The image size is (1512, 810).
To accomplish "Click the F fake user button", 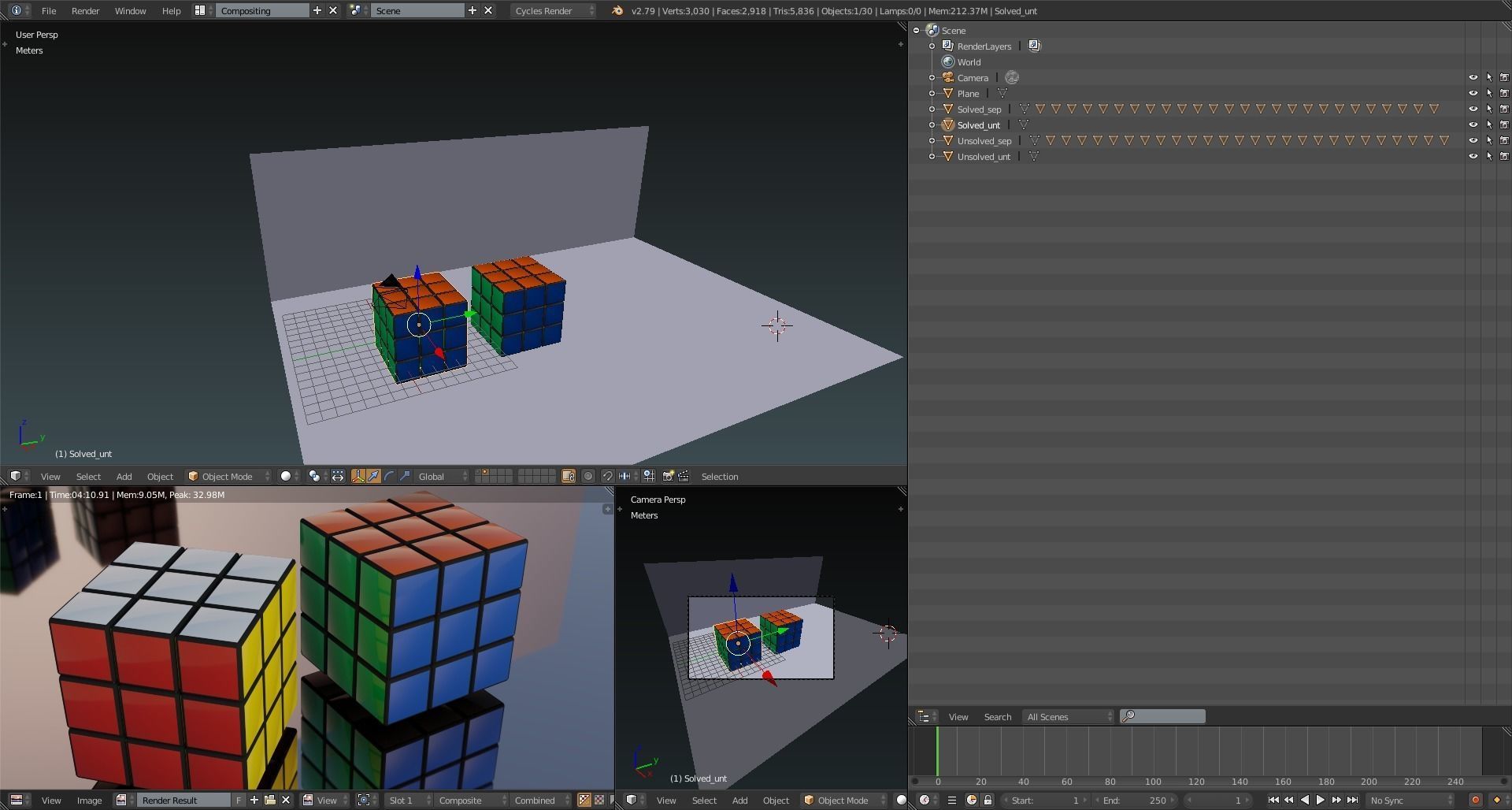I will [239, 801].
